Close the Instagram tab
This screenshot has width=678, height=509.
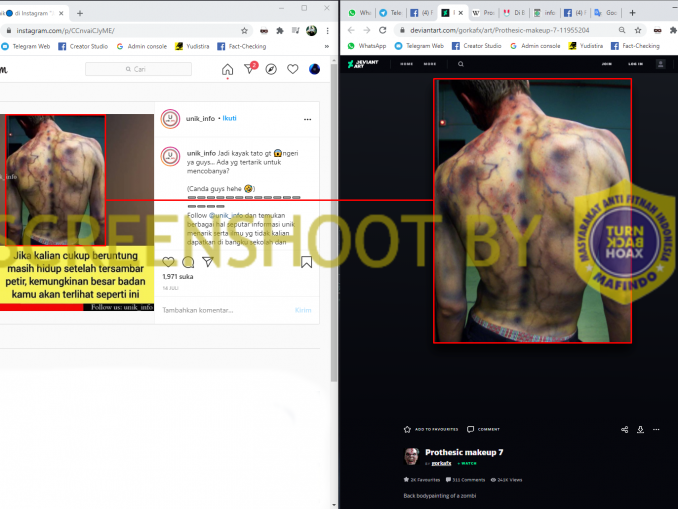click(x=61, y=13)
